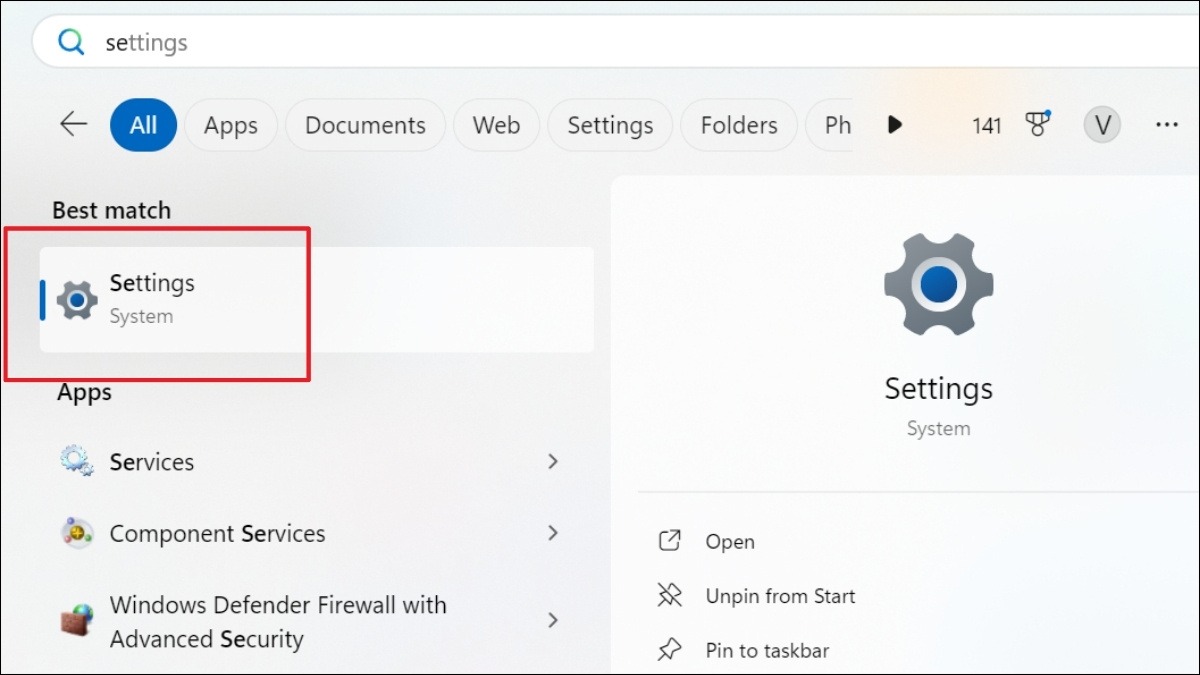Open the V account avatar
This screenshot has width=1200, height=675.
click(x=1102, y=125)
